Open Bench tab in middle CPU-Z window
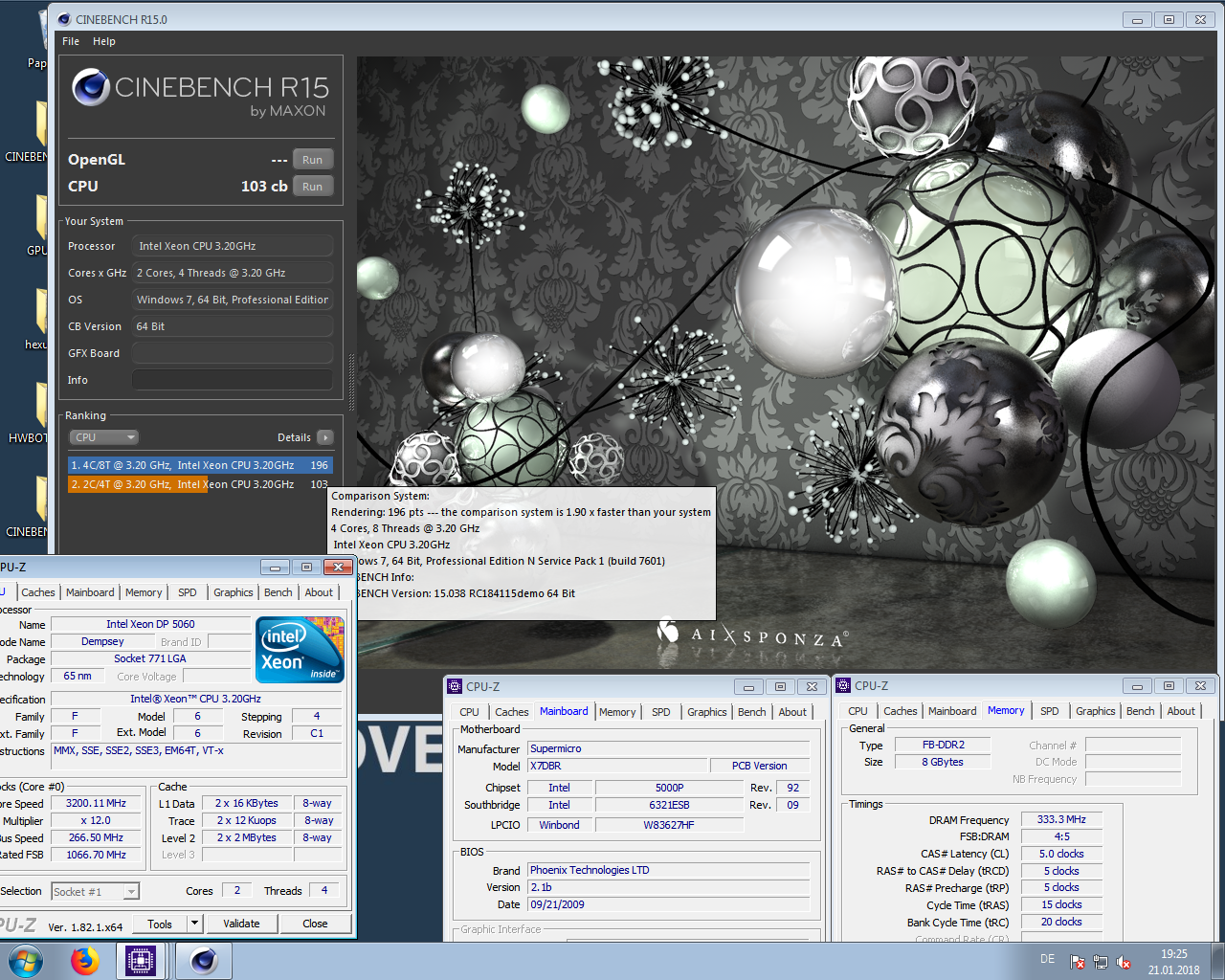This screenshot has width=1225, height=980. (x=752, y=712)
